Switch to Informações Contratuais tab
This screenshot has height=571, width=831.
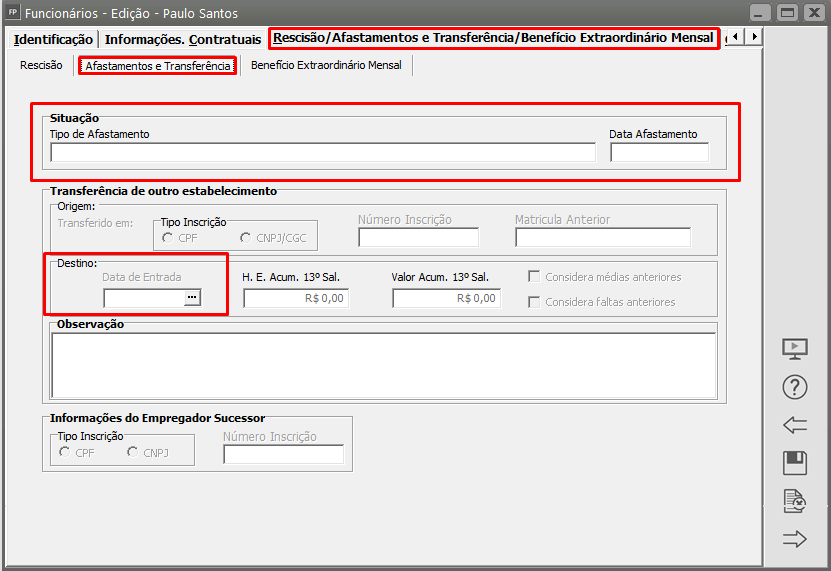(182, 39)
